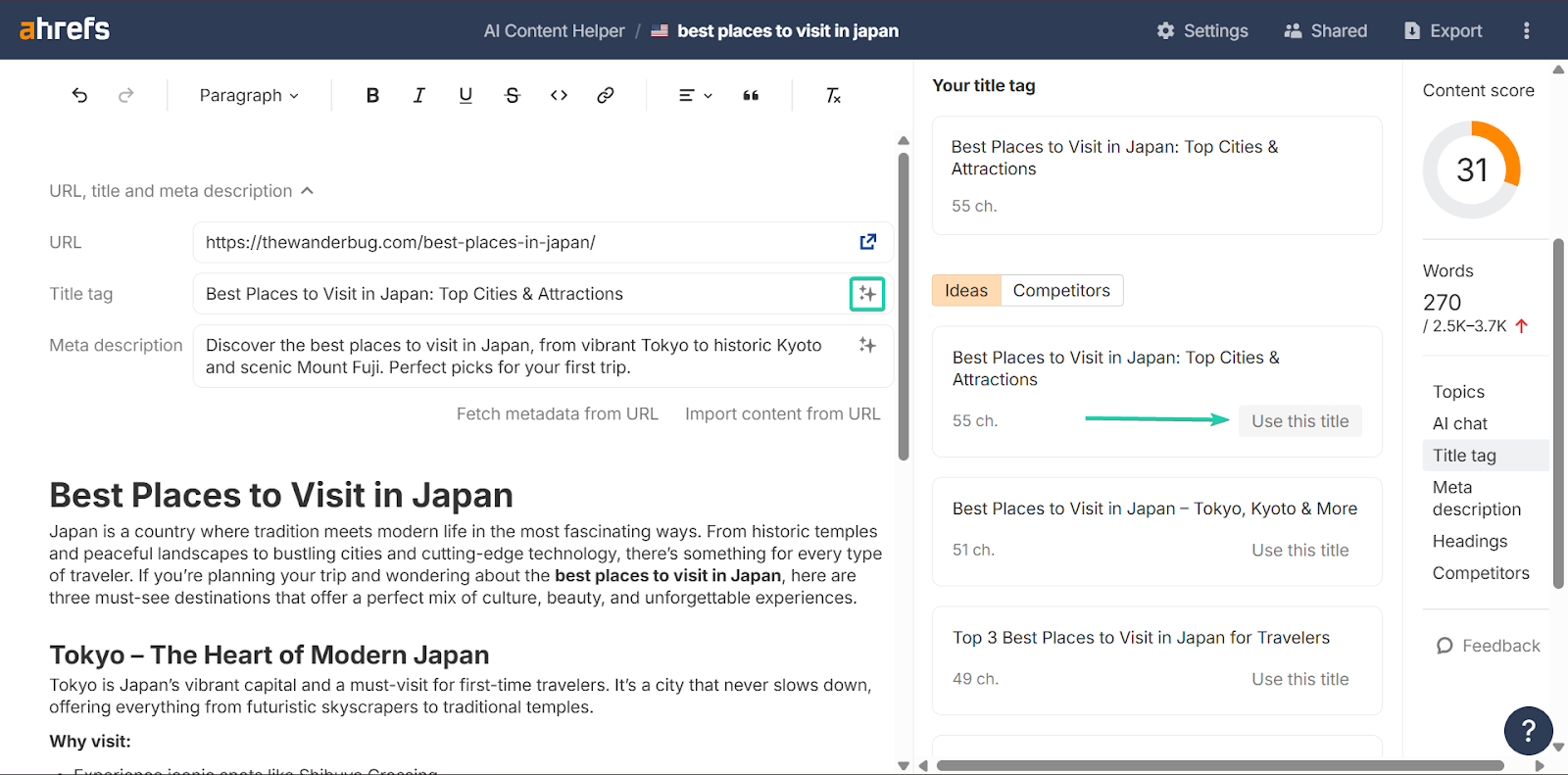
Task: Open Topics in the sidebar
Action: [x=1458, y=392]
